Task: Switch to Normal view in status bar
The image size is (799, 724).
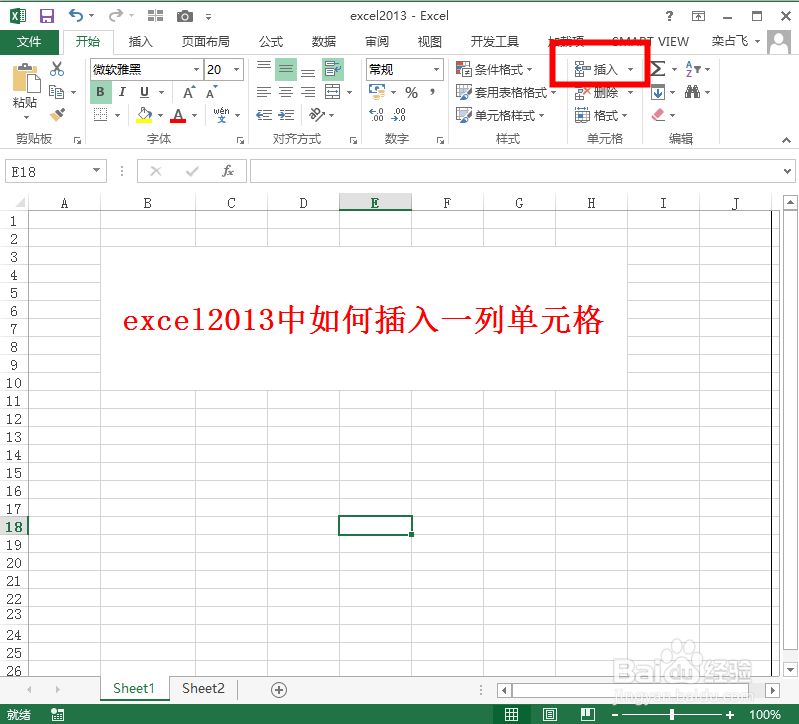Action: 511,714
